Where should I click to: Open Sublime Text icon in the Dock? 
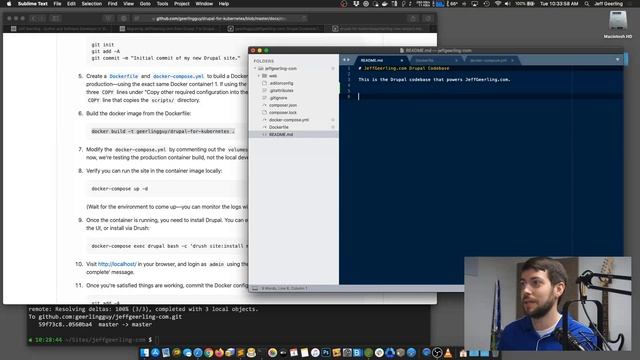click(240, 353)
